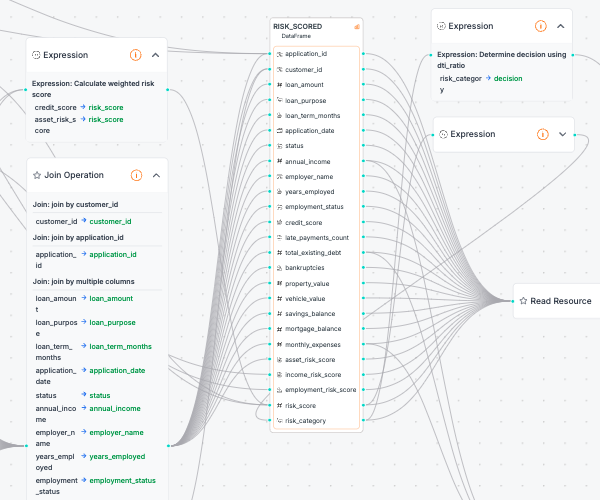This screenshot has width=600, height=500.
Task: Click the Expression icon on the weighted risk score node
Action: click(x=36, y=55)
